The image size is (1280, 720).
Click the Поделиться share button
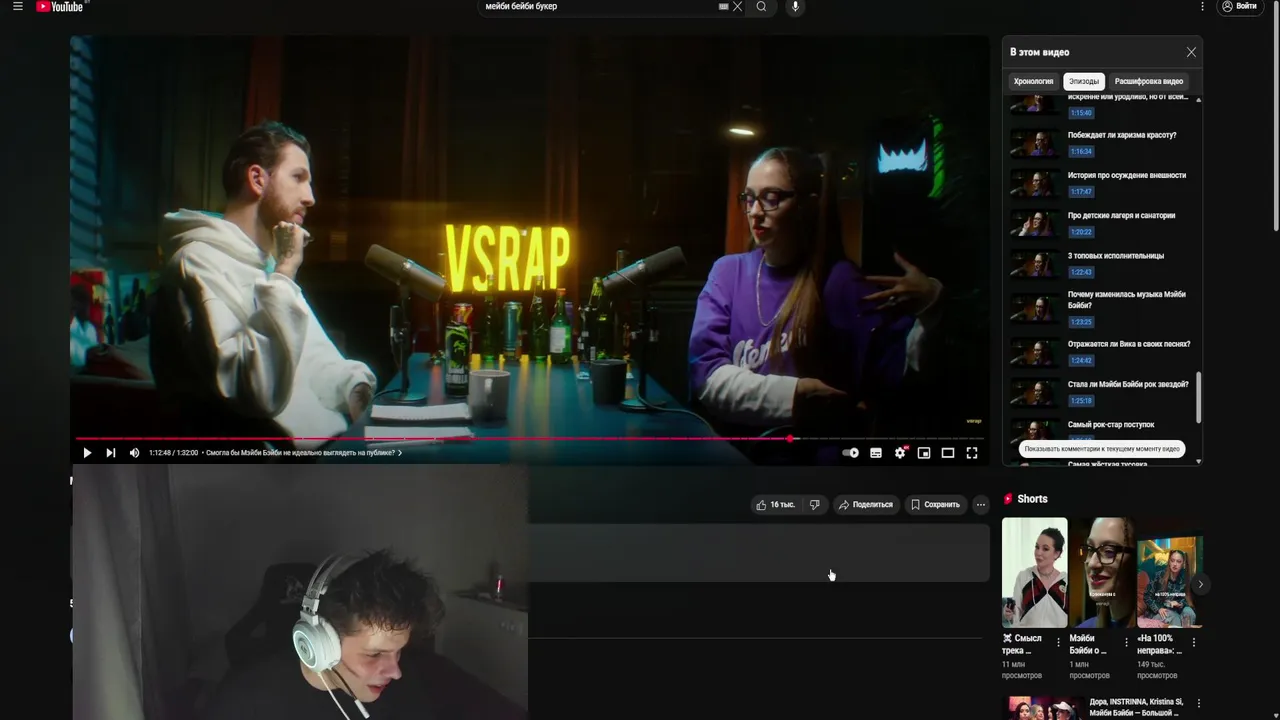pyautogui.click(x=866, y=505)
